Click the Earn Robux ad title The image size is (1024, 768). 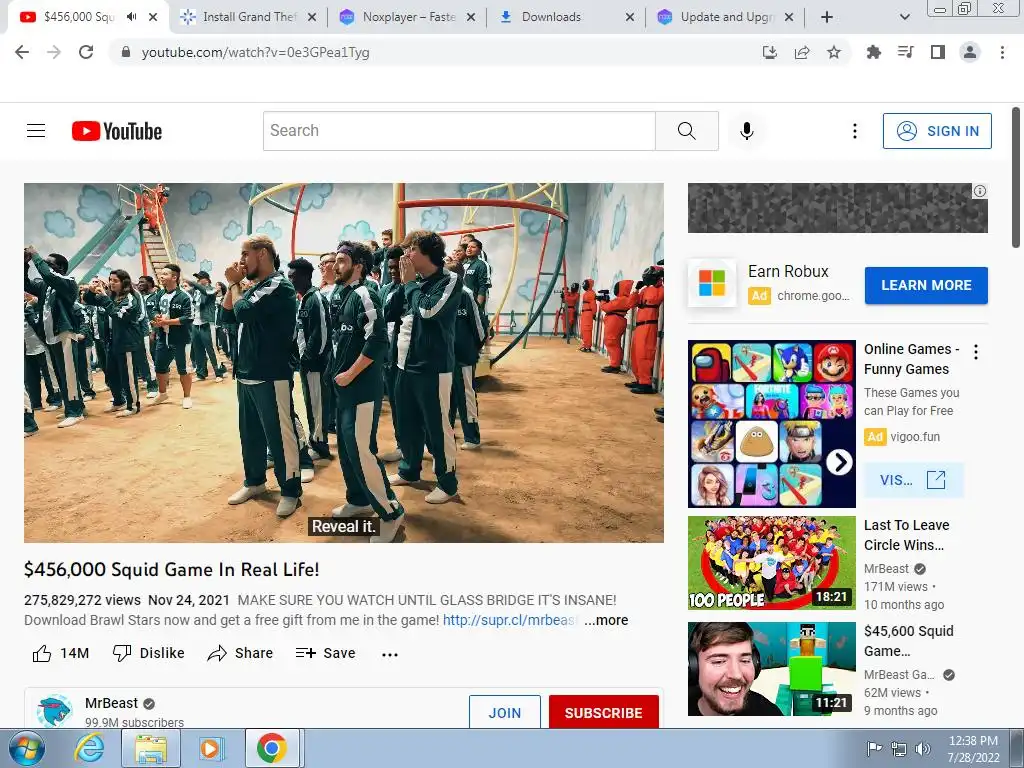pos(788,271)
